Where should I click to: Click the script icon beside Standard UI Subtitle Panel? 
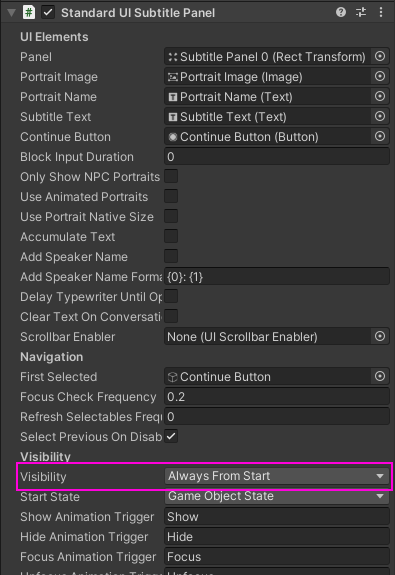click(29, 12)
